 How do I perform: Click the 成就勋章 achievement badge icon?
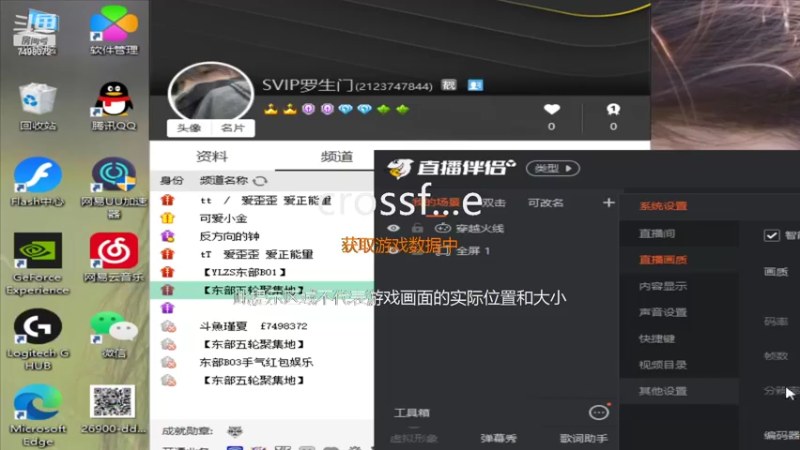click(x=235, y=432)
